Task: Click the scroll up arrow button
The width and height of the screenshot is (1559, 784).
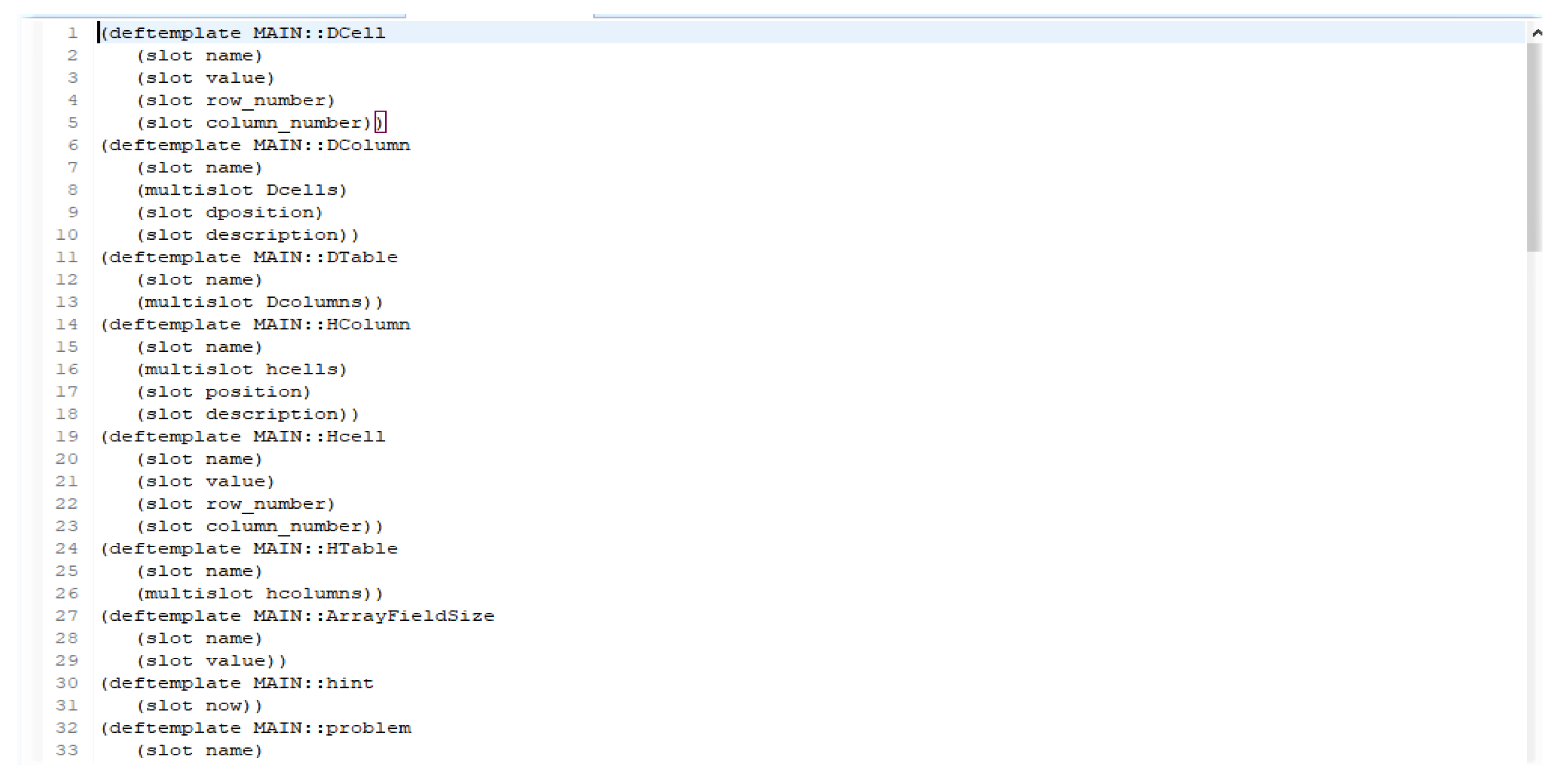Action: [1536, 33]
